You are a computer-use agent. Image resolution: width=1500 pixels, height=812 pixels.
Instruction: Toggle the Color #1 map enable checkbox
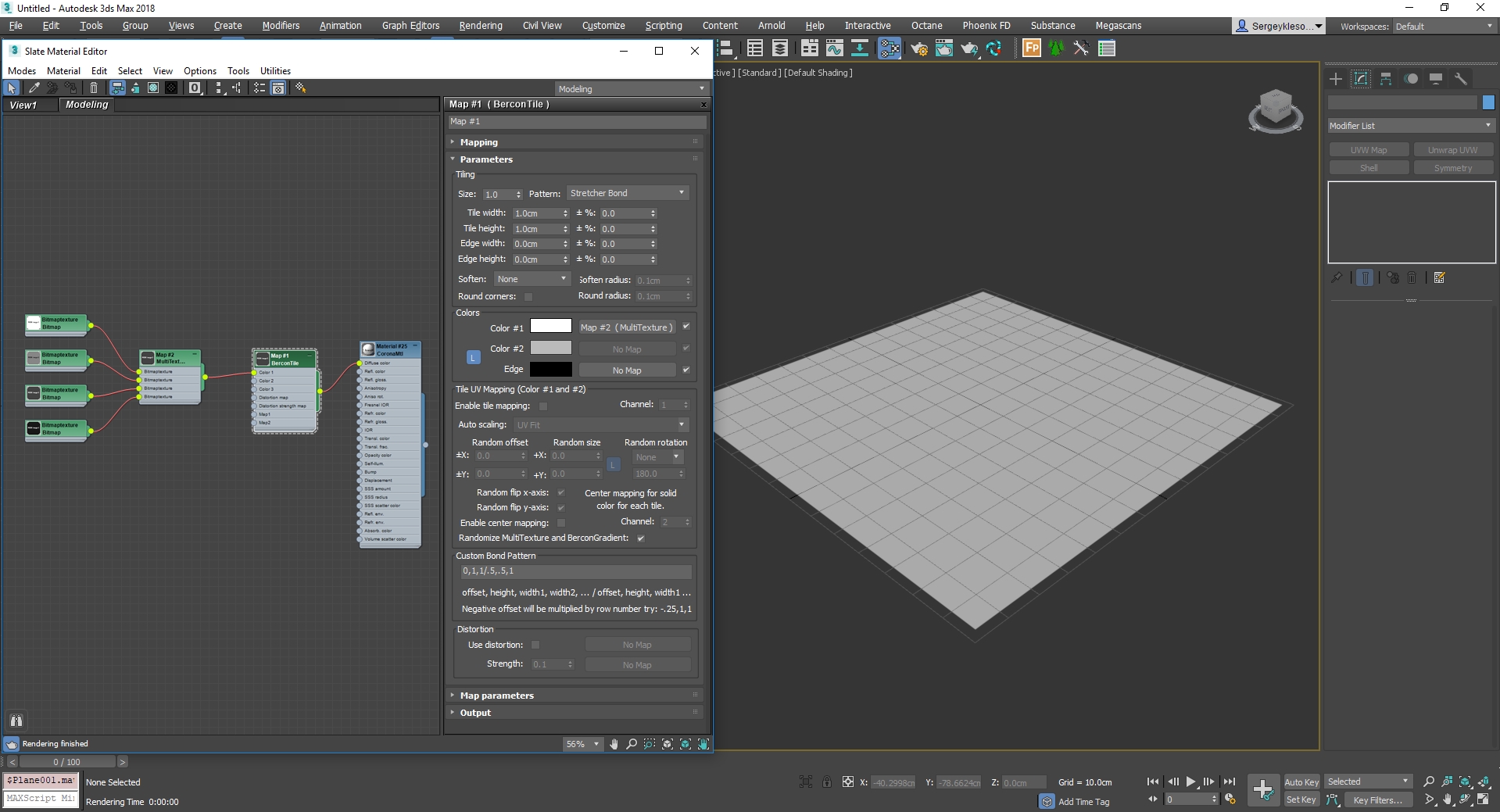pyautogui.click(x=686, y=327)
